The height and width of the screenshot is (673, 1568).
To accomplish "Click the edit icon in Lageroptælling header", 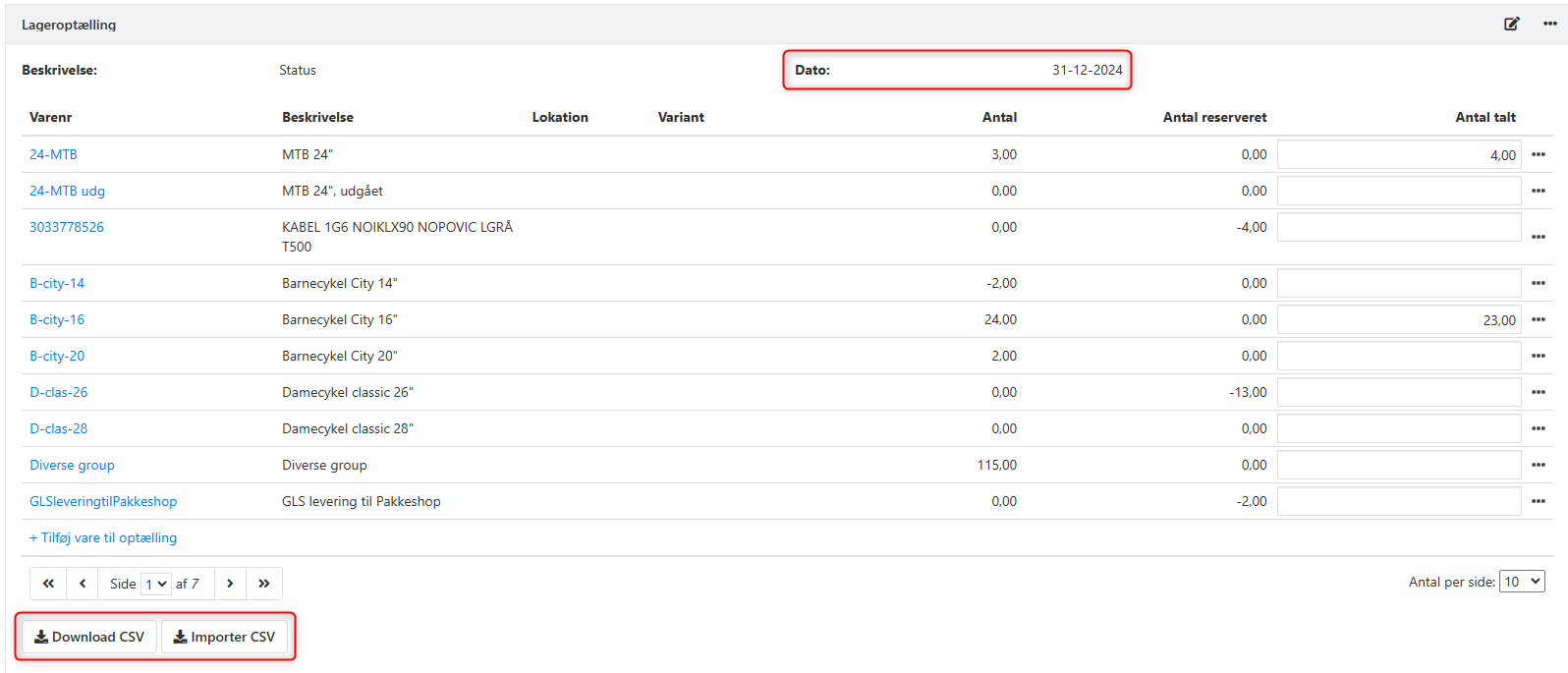I will pyautogui.click(x=1511, y=24).
